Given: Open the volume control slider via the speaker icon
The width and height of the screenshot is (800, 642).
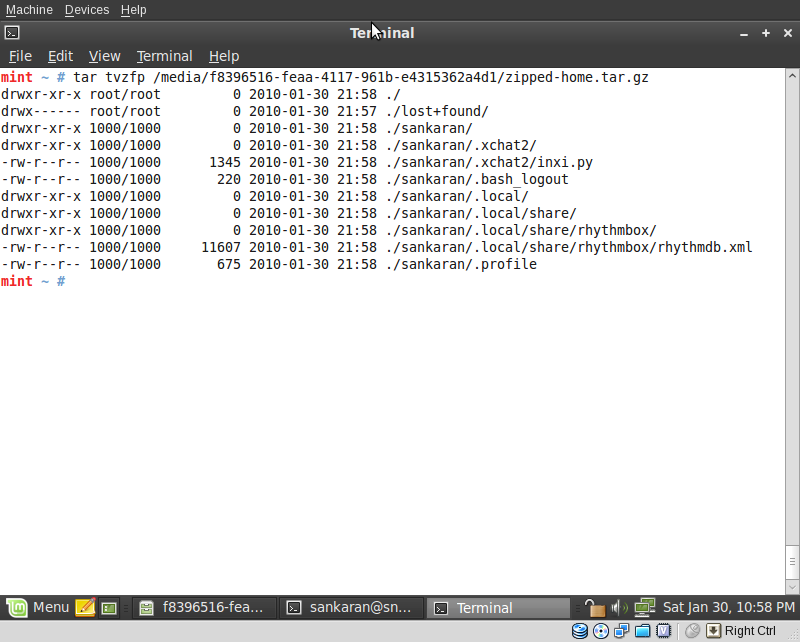Looking at the screenshot, I should coord(617,607).
